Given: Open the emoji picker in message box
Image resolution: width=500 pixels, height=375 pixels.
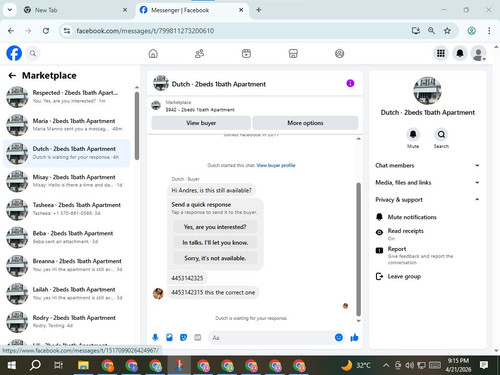Looking at the screenshot, I should click(x=339, y=338).
